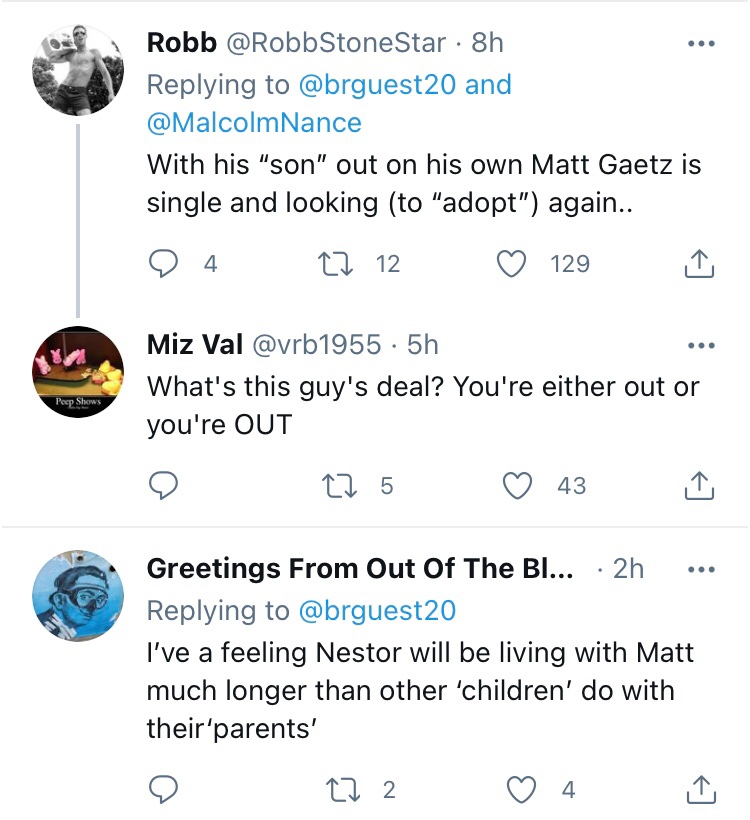Open the @MalcolmNance mention link
750x820 pixels.
click(x=254, y=123)
